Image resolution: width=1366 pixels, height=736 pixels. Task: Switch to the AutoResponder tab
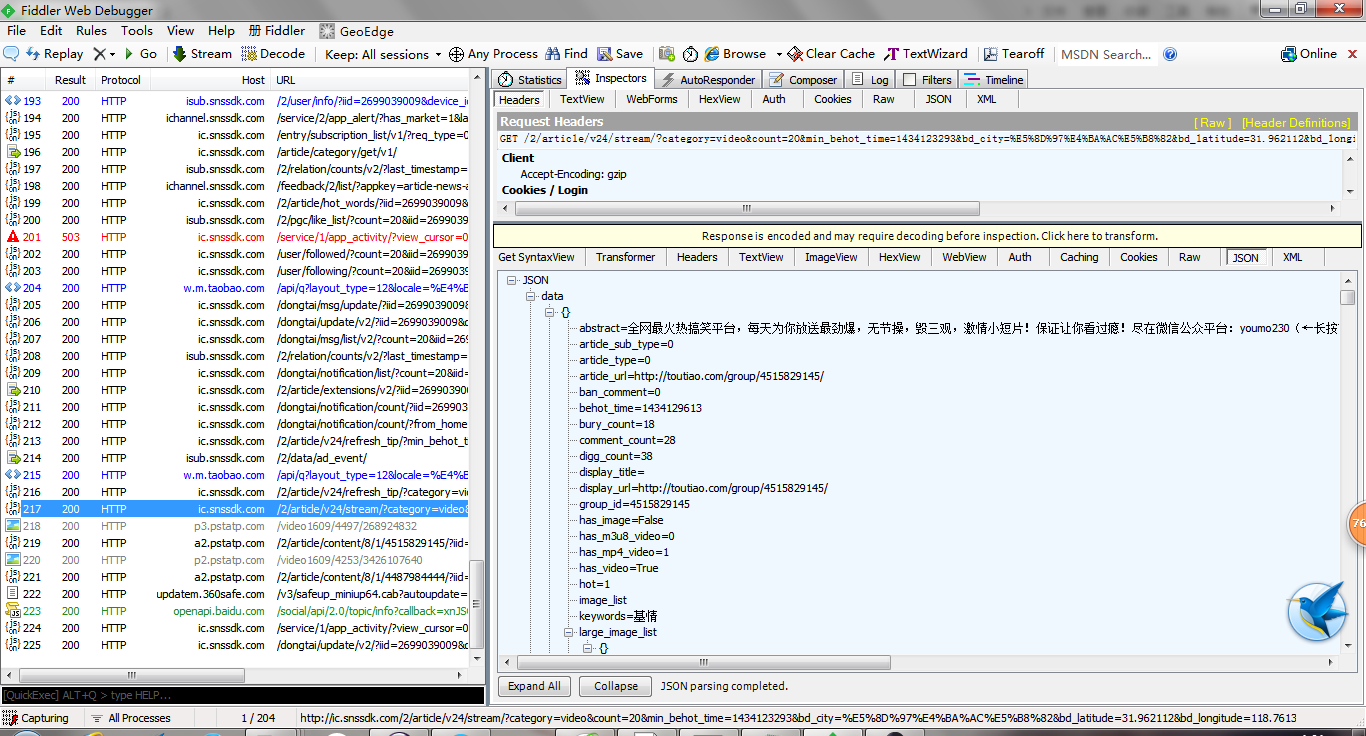708,79
